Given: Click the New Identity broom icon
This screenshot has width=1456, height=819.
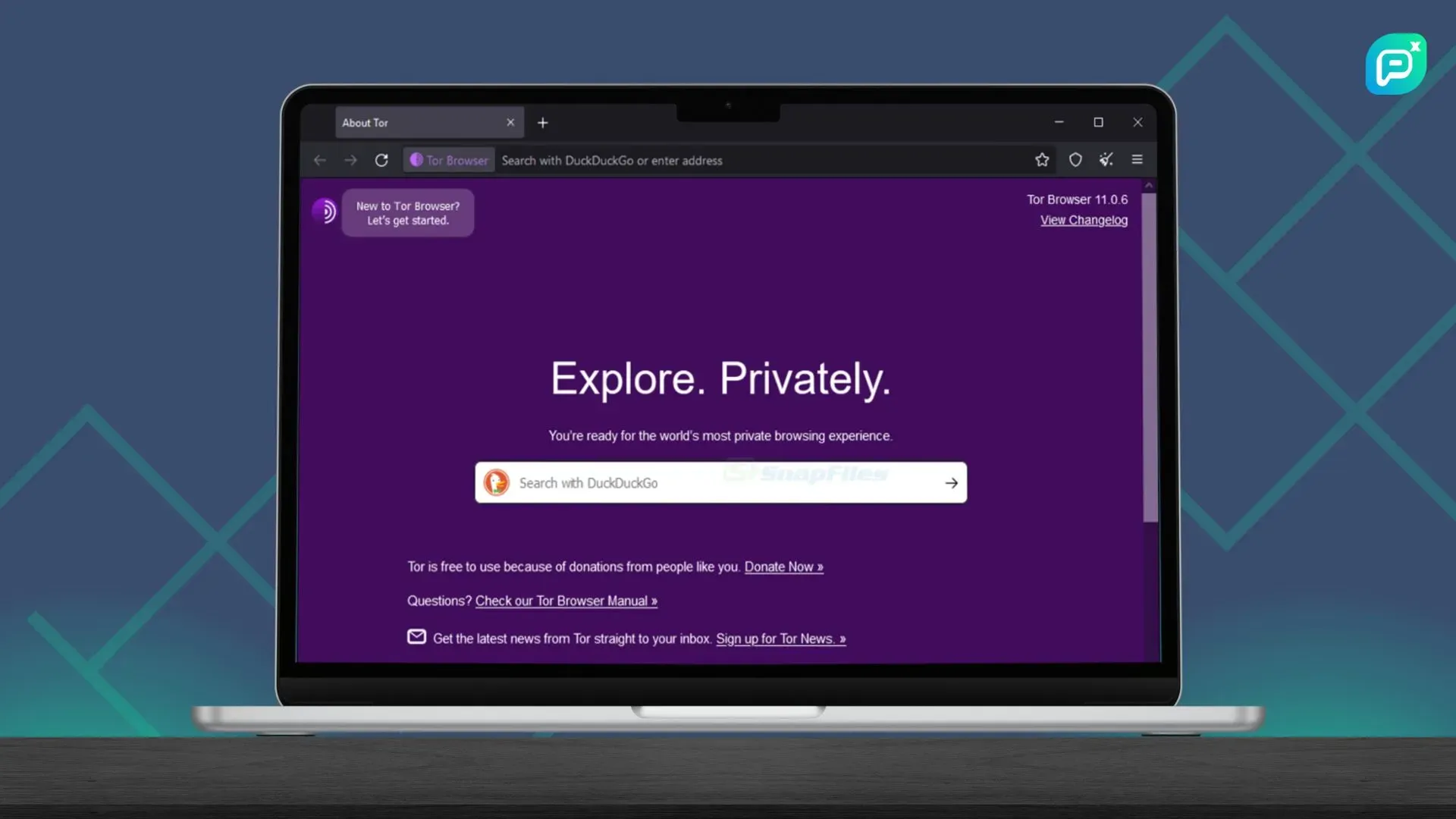Looking at the screenshot, I should pos(1106,159).
